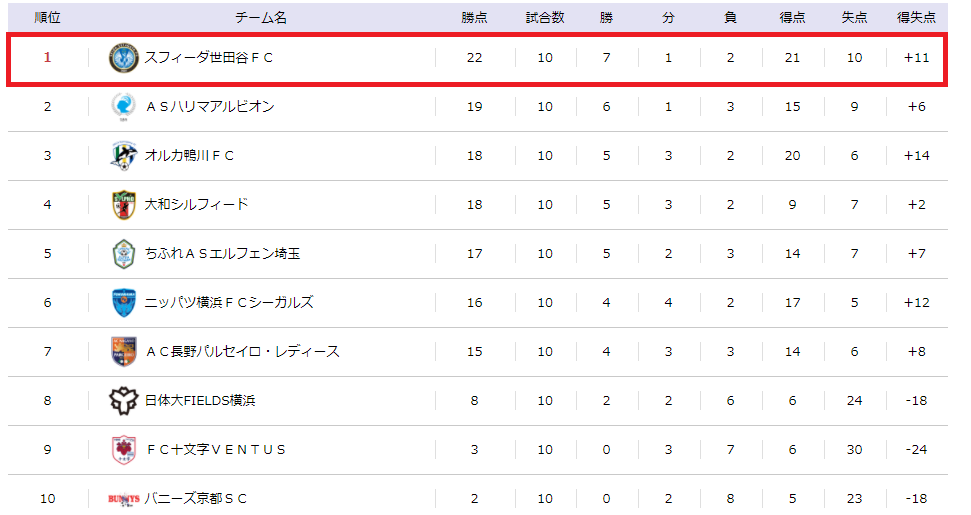Select the 大和シルフィード shield logo
The height and width of the screenshot is (515, 971).
coord(124,205)
